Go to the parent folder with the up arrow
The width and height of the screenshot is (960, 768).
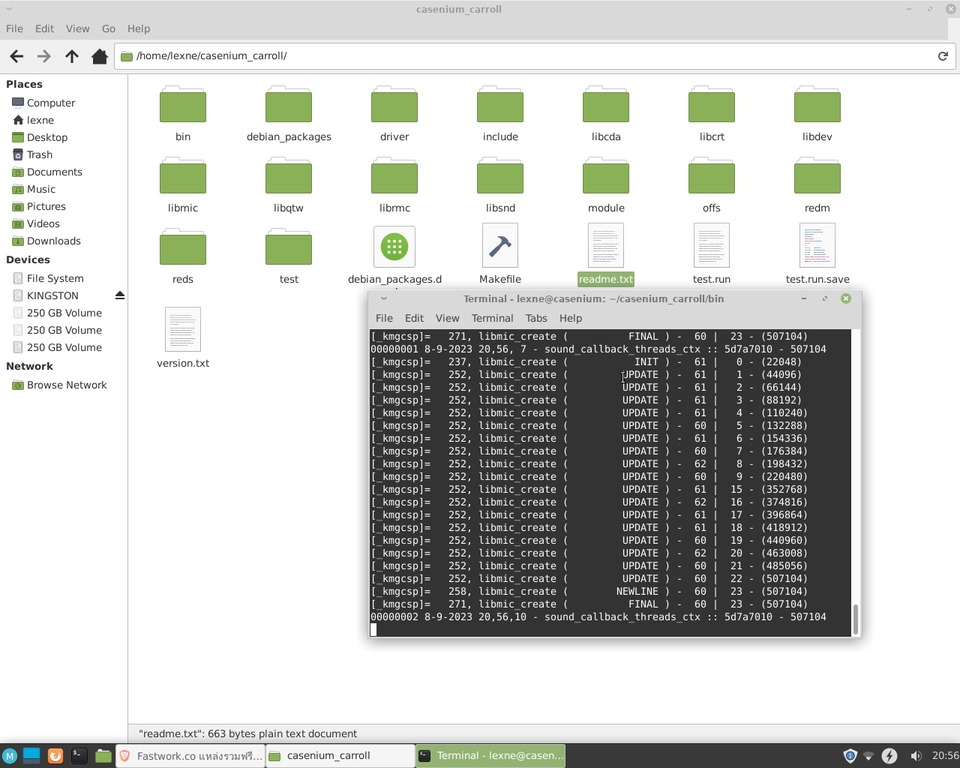(72, 56)
